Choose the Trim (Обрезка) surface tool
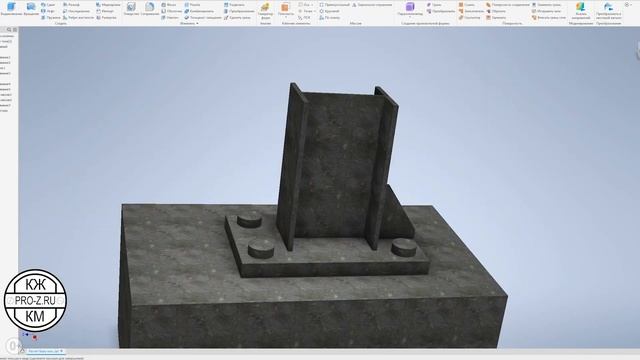Image resolution: width=640 pixels, height=360 pixels. [496, 11]
